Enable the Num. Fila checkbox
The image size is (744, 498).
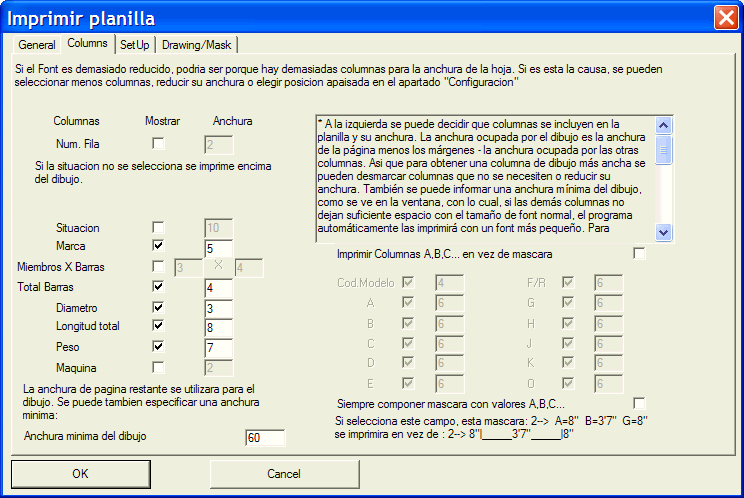[158, 144]
